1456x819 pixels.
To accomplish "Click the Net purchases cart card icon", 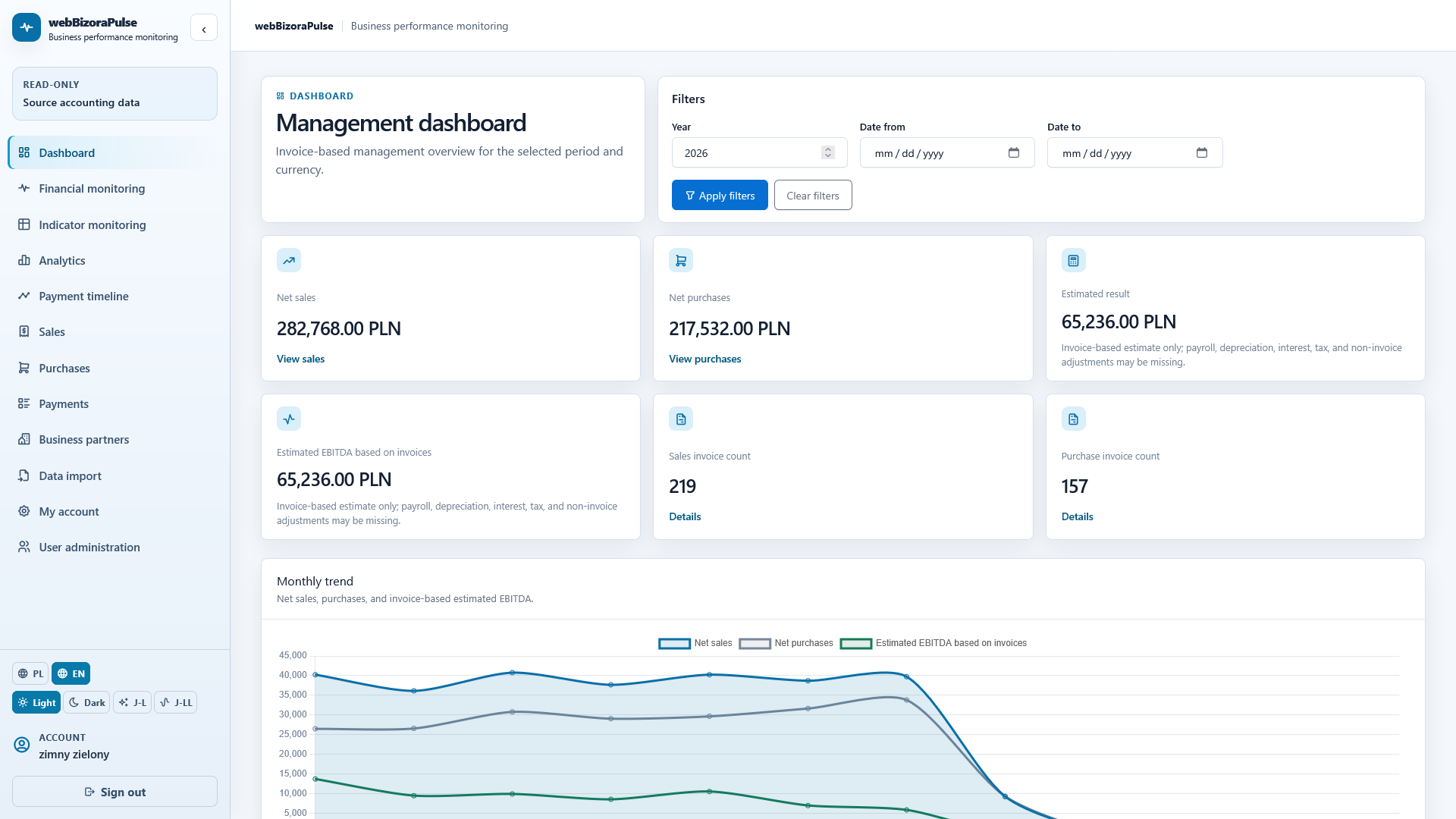I will coord(681,260).
